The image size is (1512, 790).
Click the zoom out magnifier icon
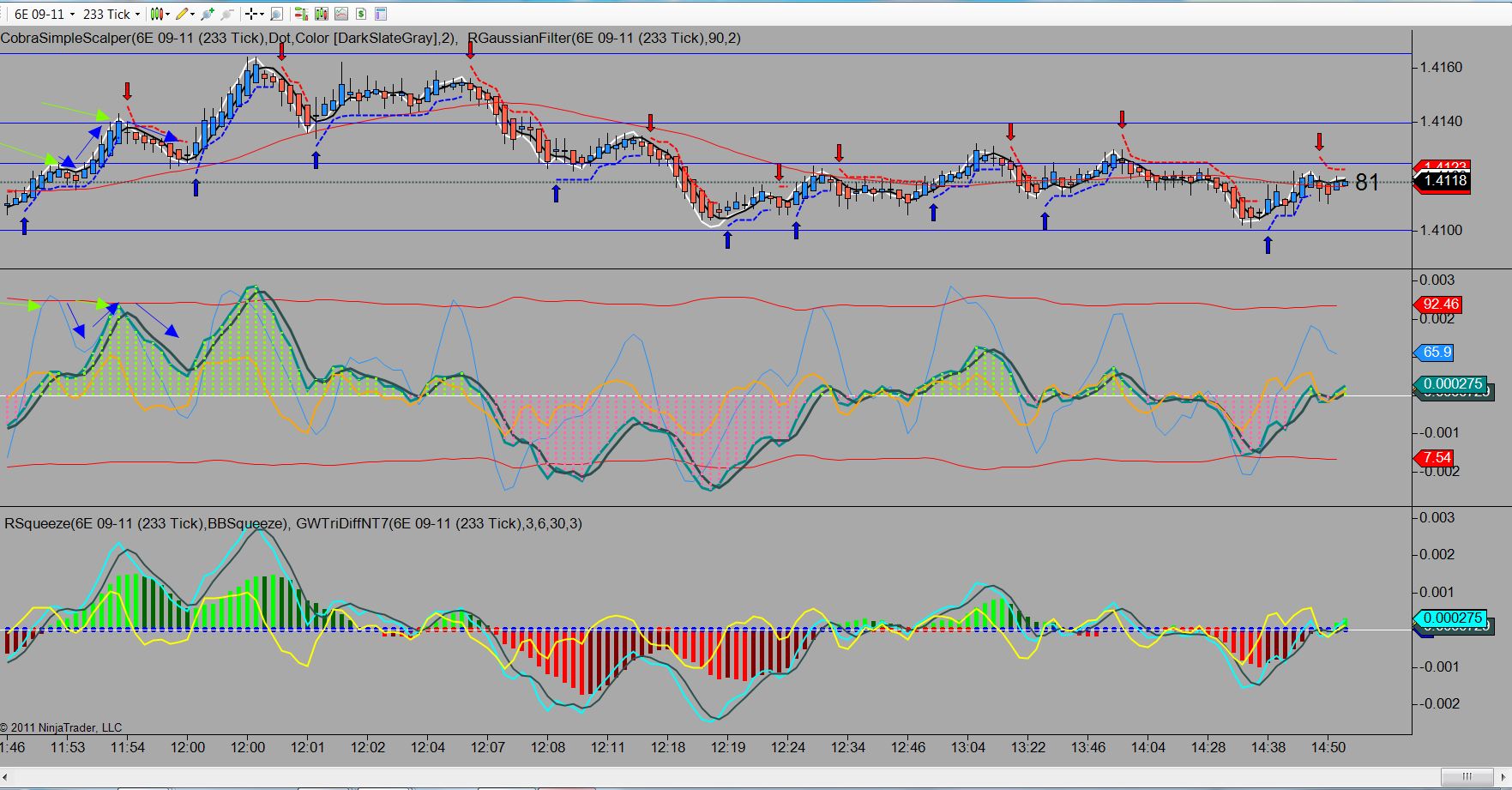226,14
